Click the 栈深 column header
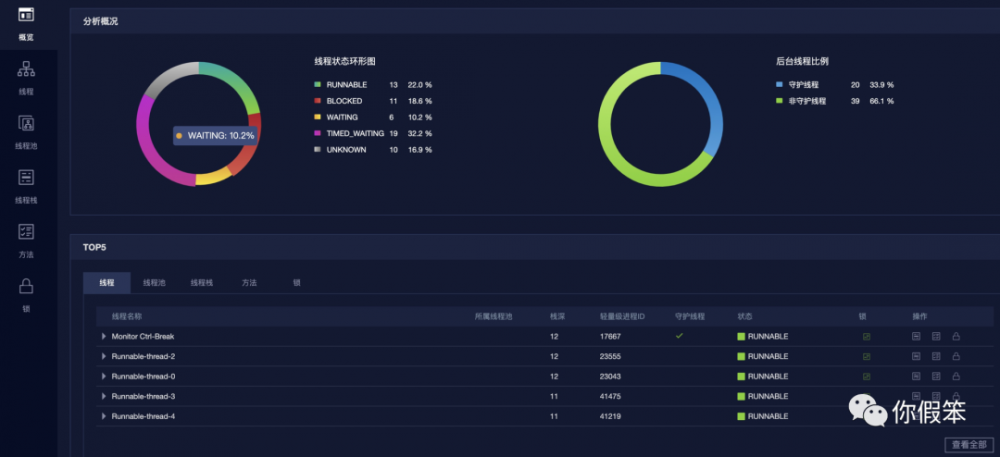This screenshot has width=1000, height=457. click(x=557, y=316)
